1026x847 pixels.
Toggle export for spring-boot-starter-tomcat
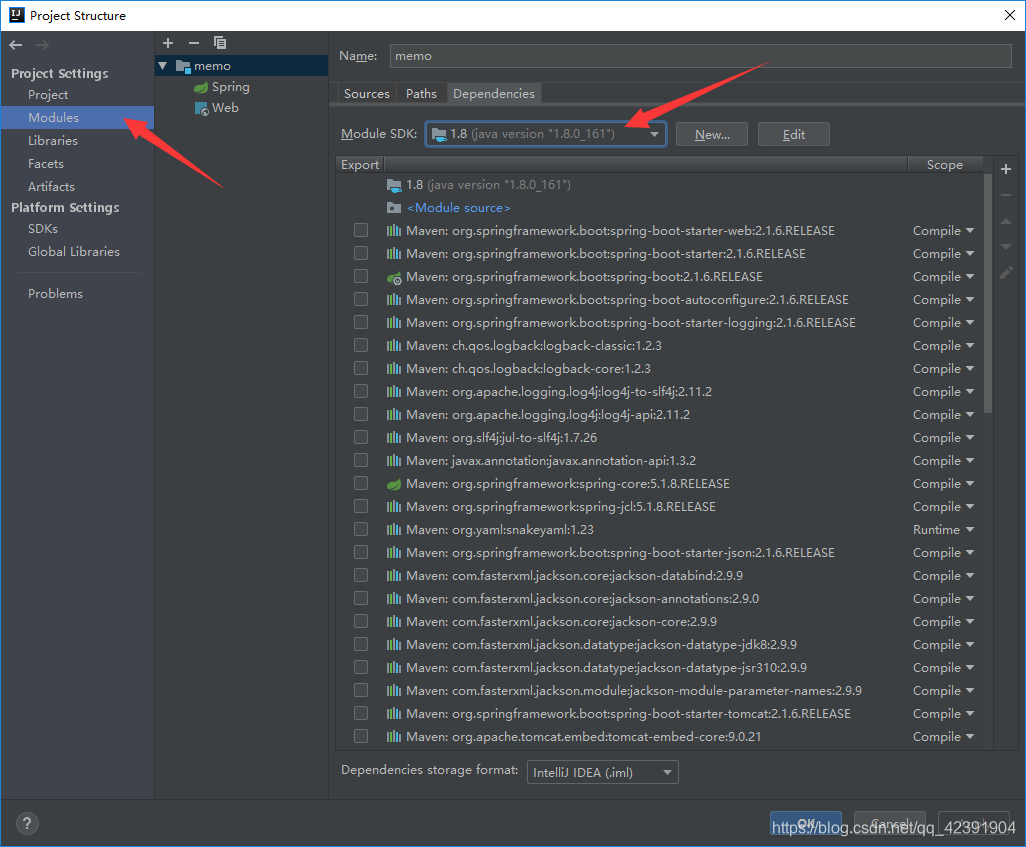pyautogui.click(x=361, y=713)
